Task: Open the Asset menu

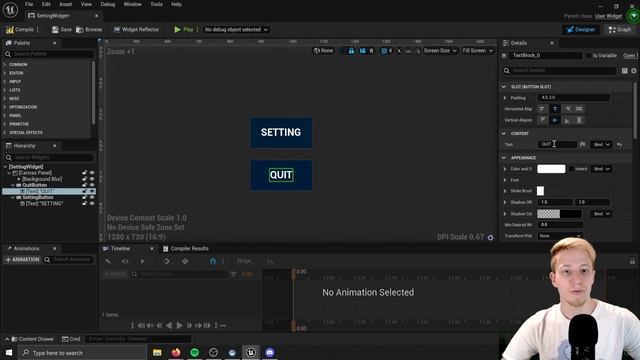Action: 66,4
